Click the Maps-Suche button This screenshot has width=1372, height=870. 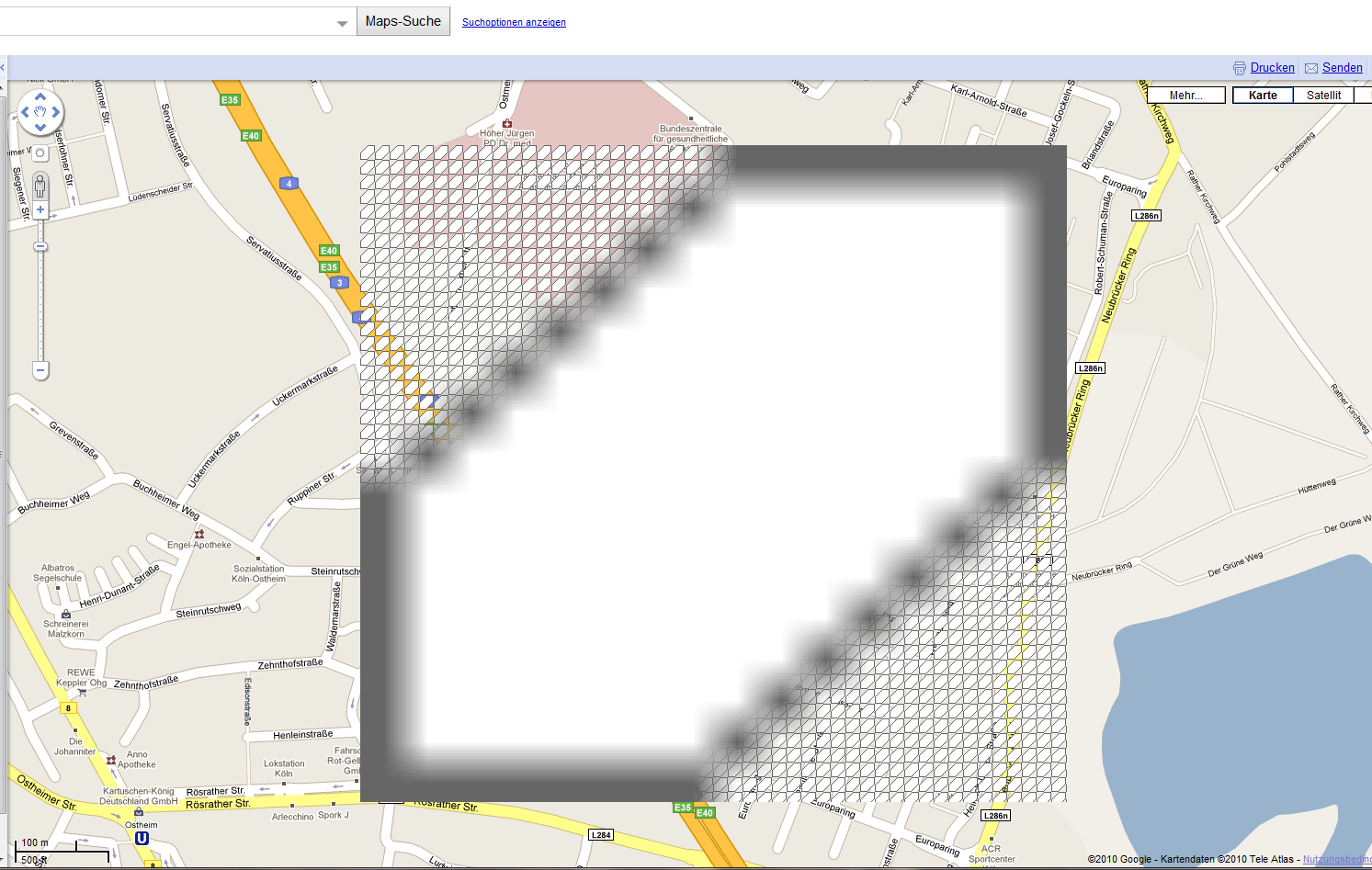coord(403,21)
